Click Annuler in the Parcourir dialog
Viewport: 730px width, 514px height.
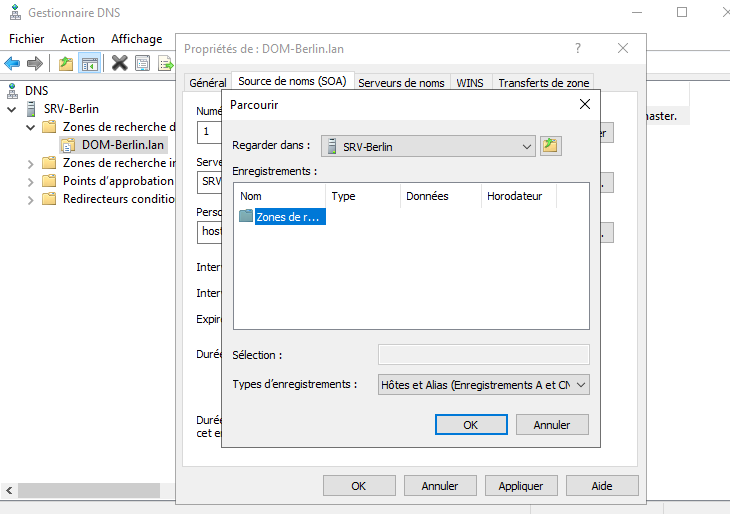551,424
